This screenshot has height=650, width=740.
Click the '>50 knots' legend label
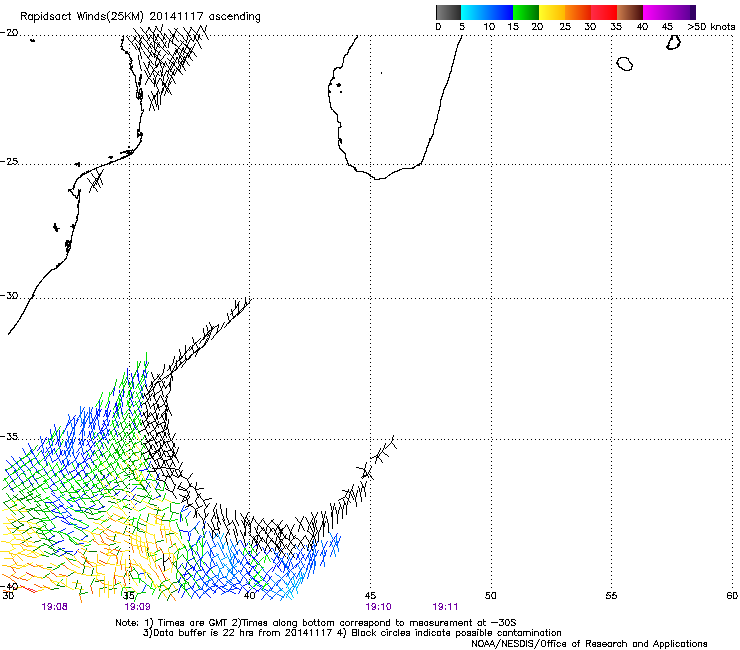[x=711, y=27]
